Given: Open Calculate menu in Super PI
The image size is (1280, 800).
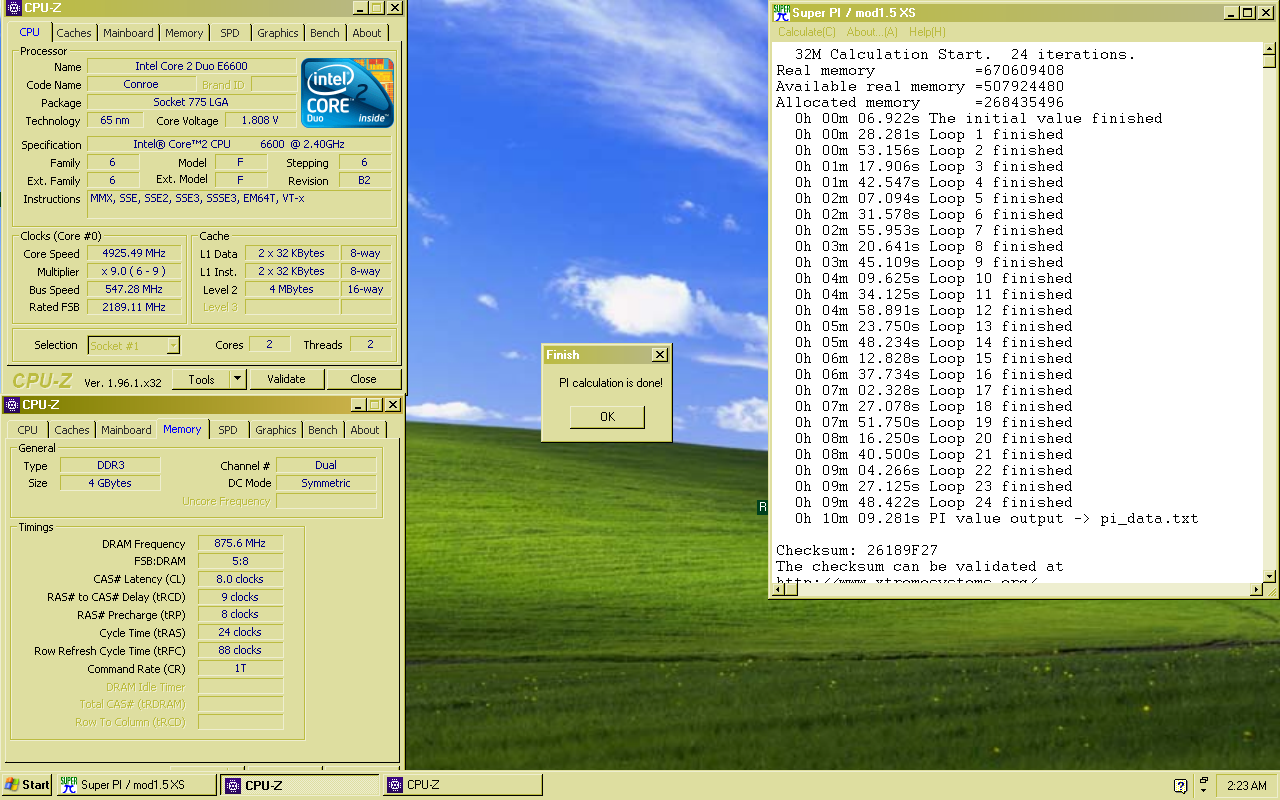Looking at the screenshot, I should click(x=807, y=32).
